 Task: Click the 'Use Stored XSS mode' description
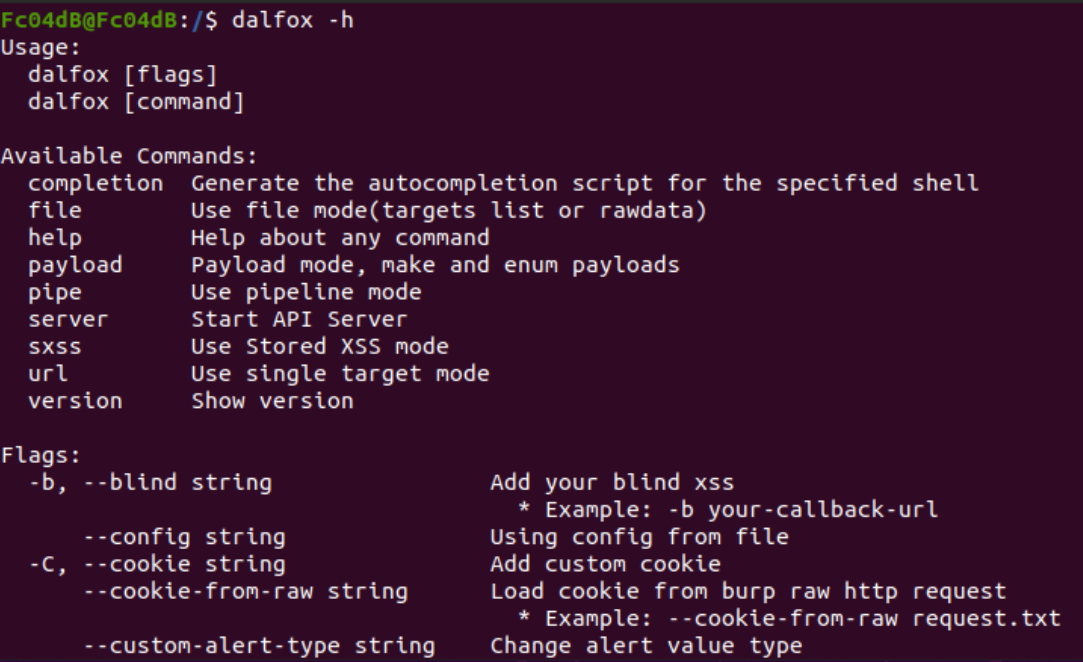coord(320,346)
